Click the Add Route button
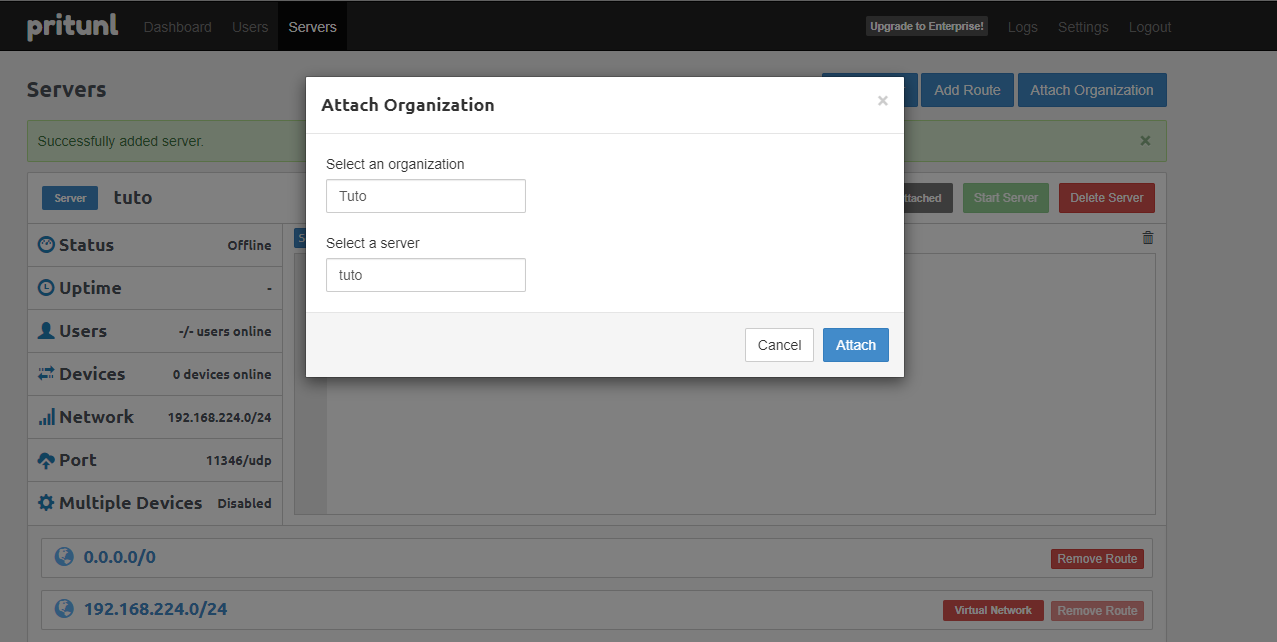Image resolution: width=1277 pixels, height=642 pixels. pos(967,90)
